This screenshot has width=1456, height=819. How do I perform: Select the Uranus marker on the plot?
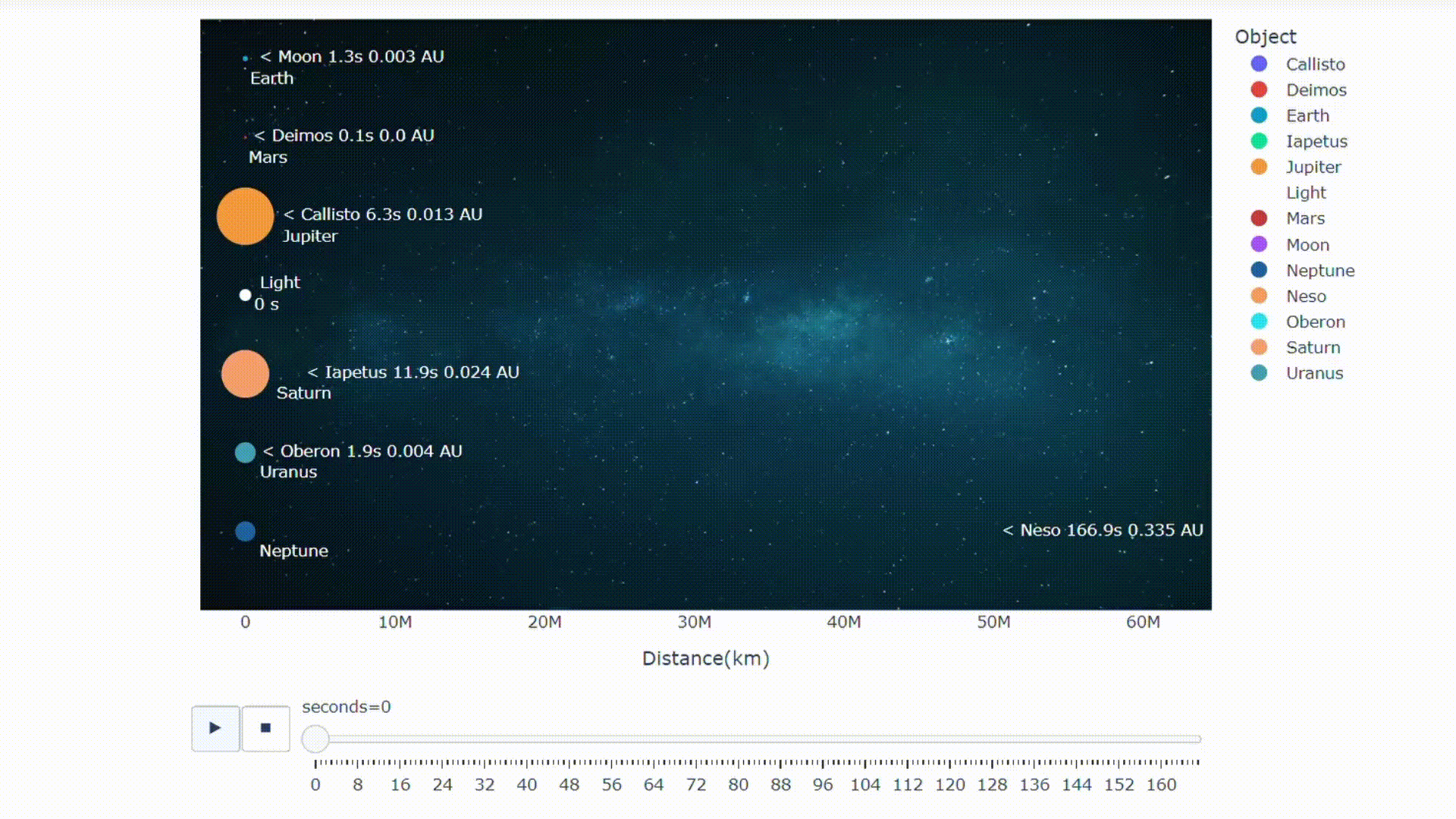pyautogui.click(x=245, y=453)
